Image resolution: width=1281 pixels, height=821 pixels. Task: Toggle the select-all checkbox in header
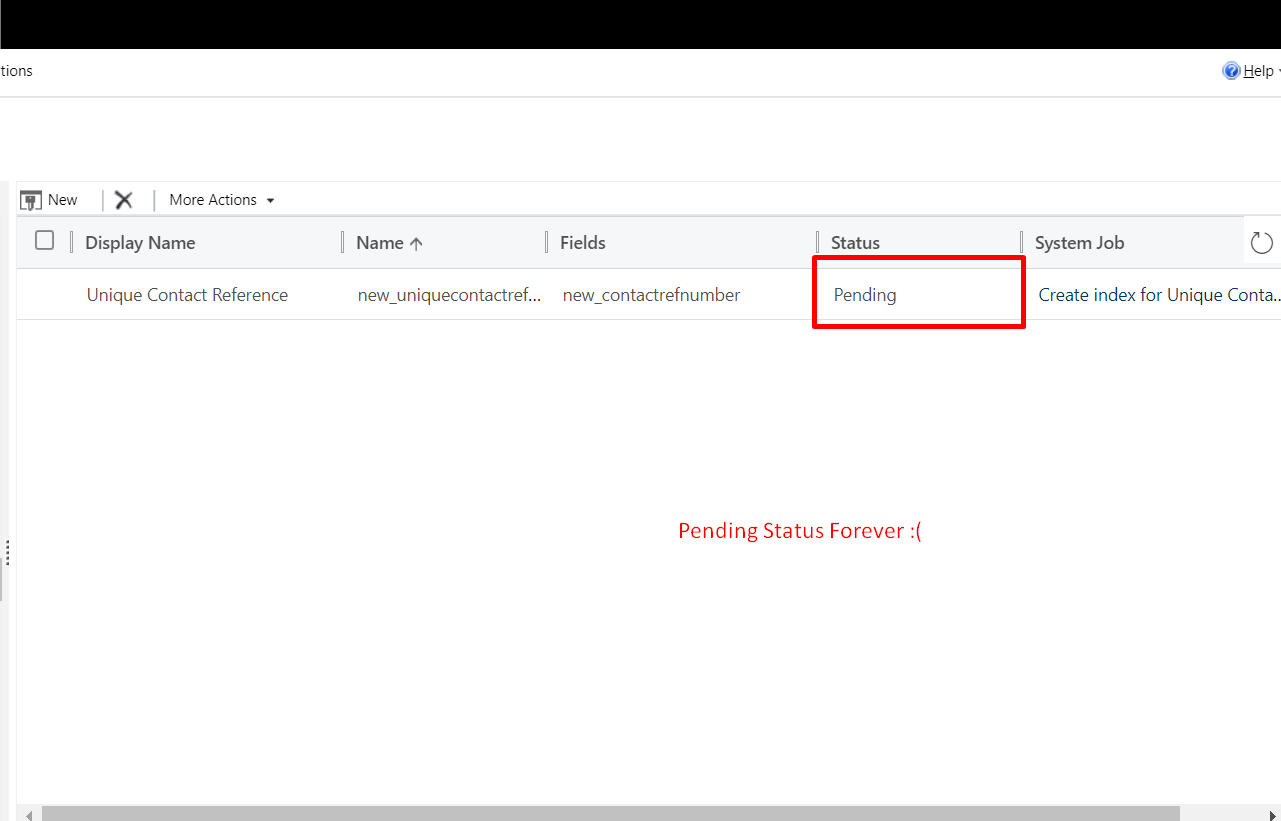pos(45,240)
